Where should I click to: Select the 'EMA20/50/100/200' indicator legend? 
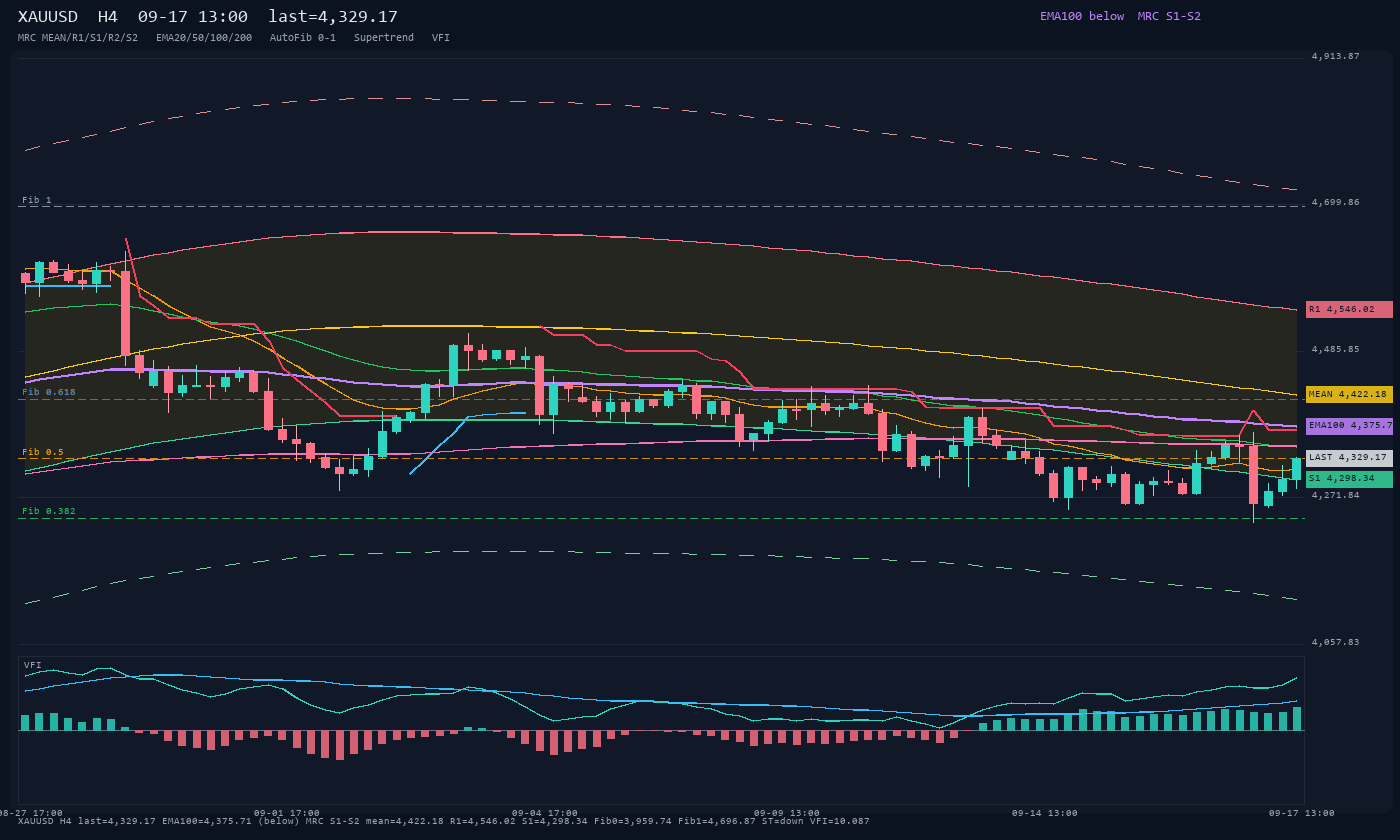click(x=204, y=38)
